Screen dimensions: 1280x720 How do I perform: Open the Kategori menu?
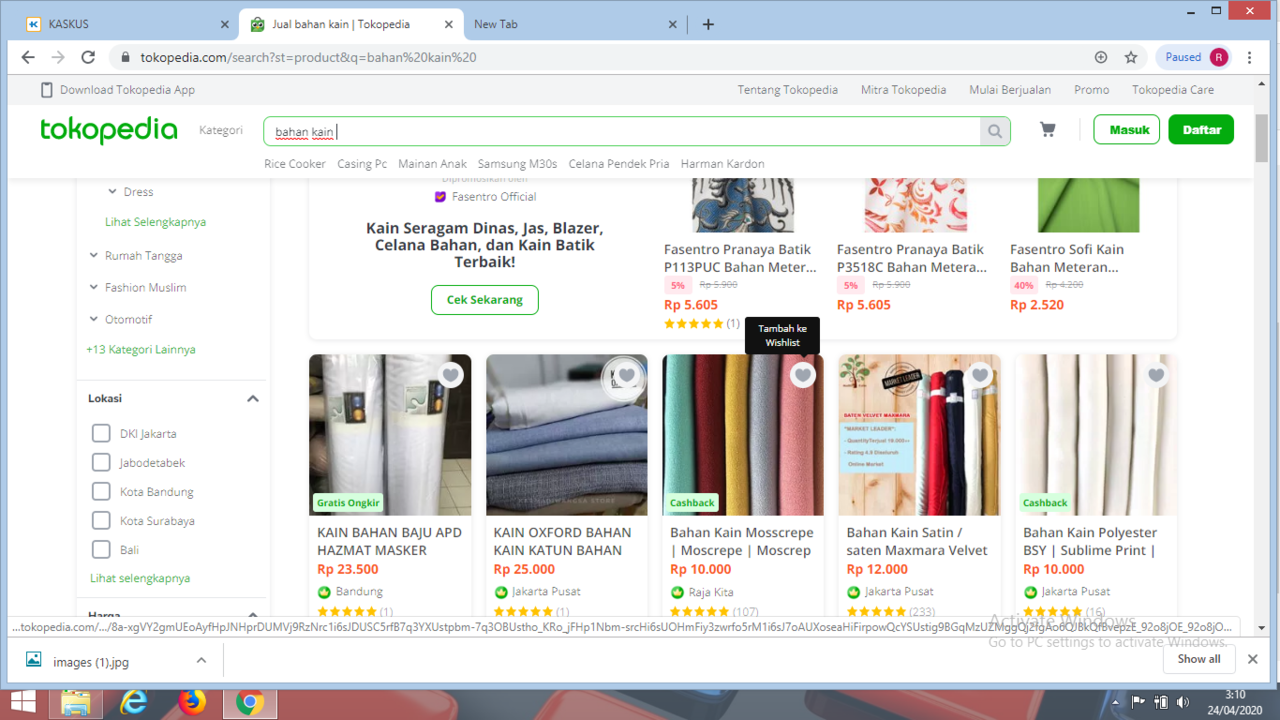point(221,130)
